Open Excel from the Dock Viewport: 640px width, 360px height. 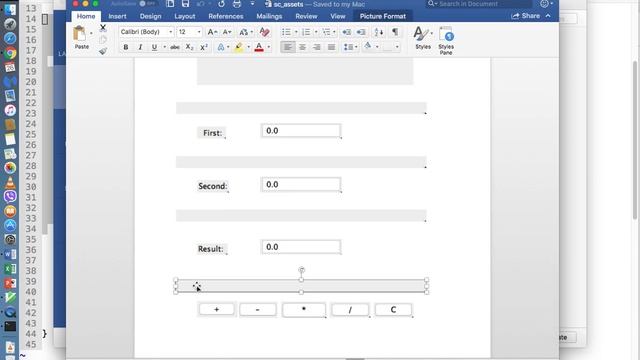click(10, 269)
